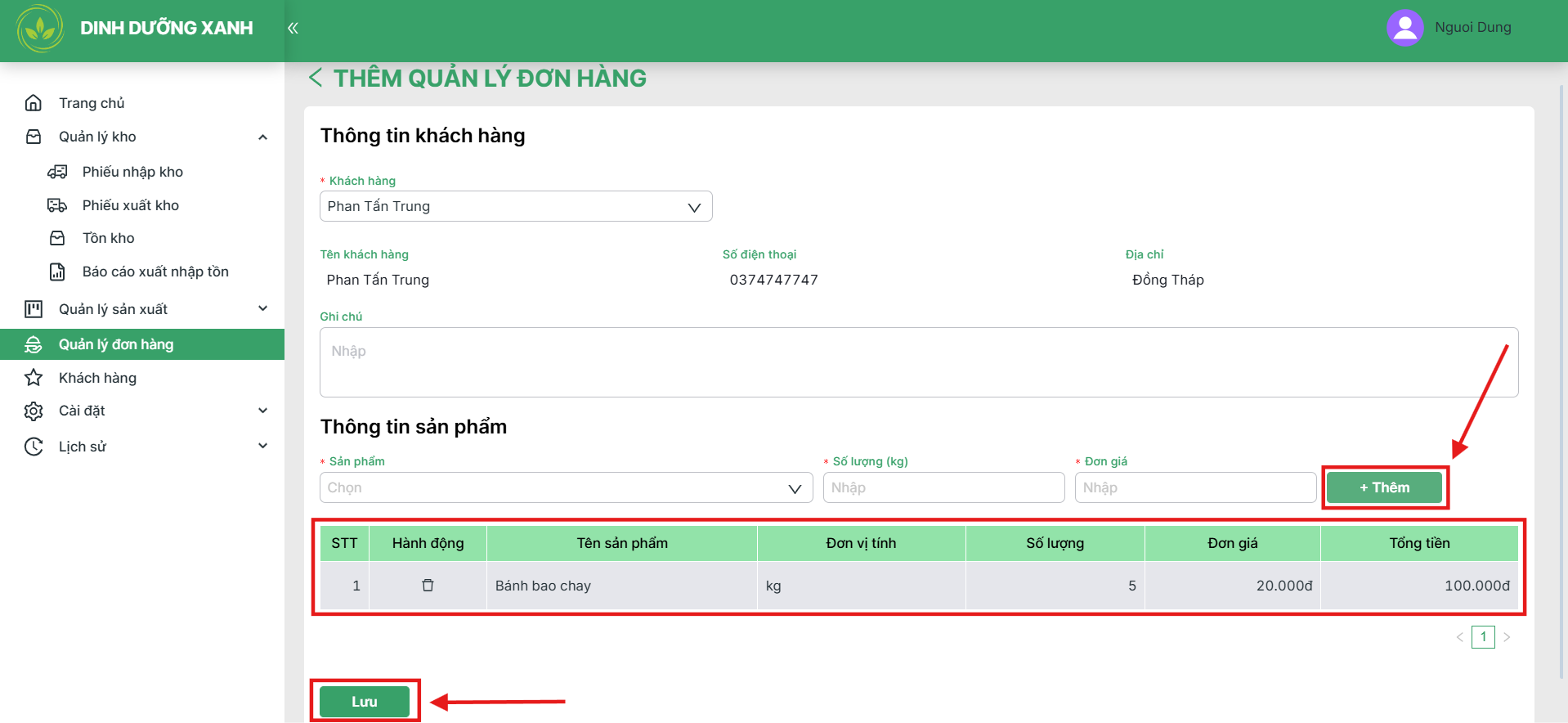
Task: Click the + Thêm button
Action: [1384, 487]
